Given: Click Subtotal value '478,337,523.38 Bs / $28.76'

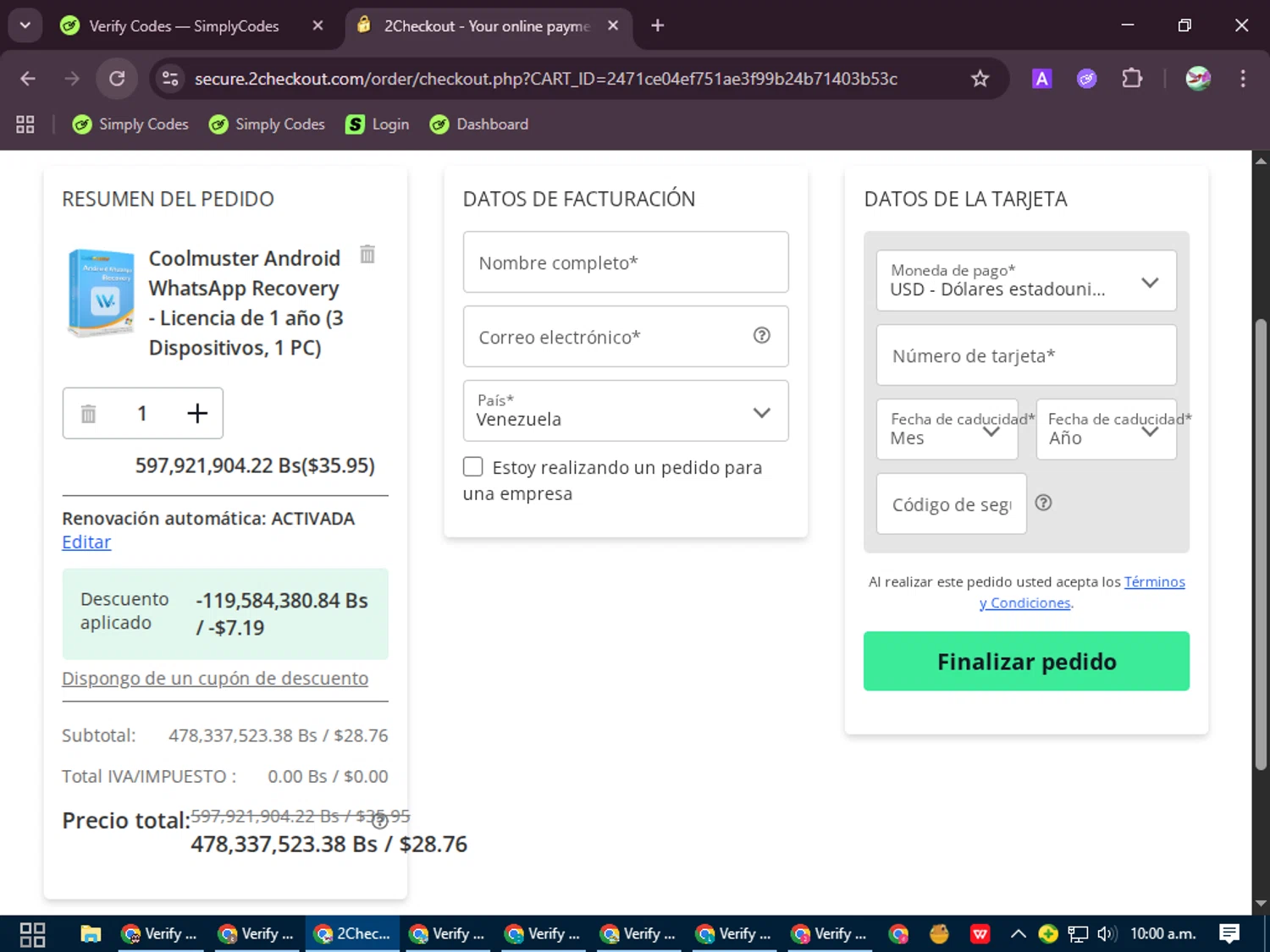Looking at the screenshot, I should [278, 735].
